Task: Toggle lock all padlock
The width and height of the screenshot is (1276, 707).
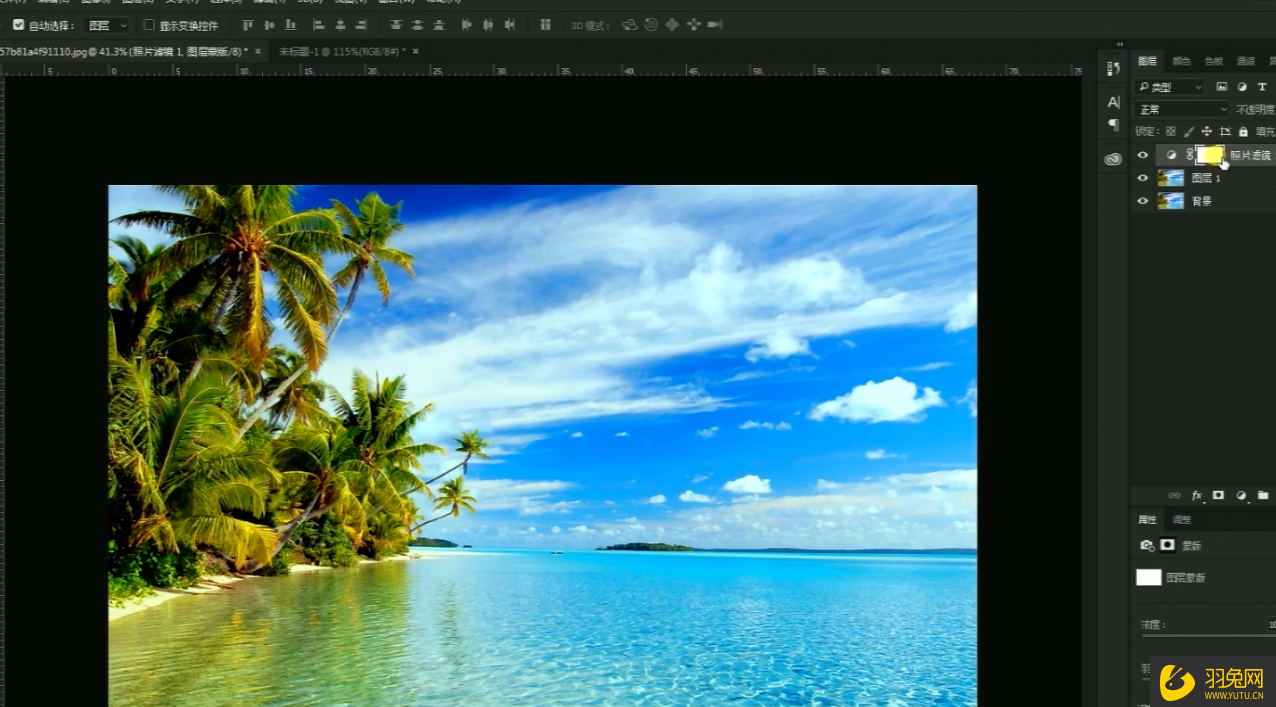Action: (1243, 131)
